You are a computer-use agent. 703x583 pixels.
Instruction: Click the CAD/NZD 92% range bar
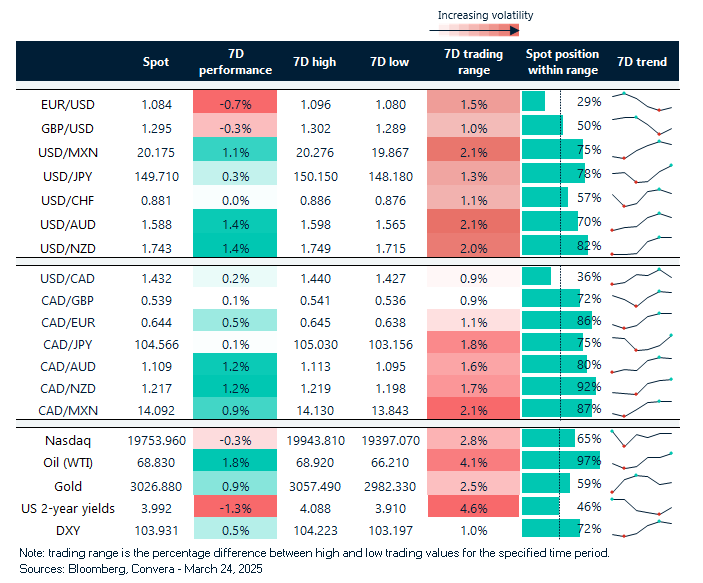(556, 386)
